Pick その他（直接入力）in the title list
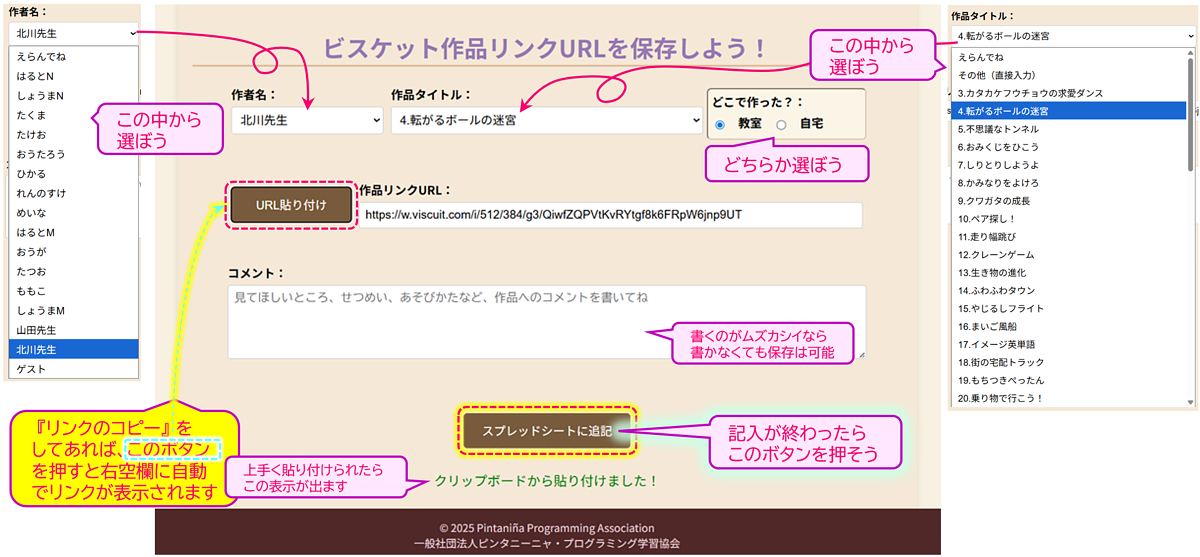The width and height of the screenshot is (1200, 557). (1066, 75)
